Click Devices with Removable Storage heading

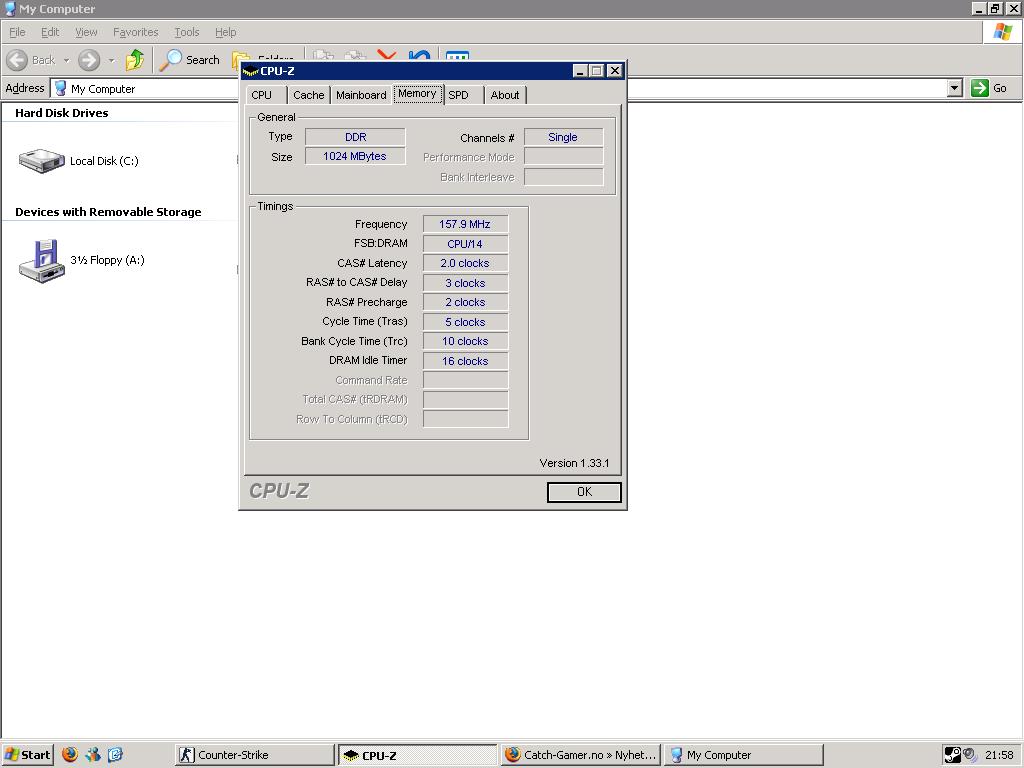coord(108,212)
